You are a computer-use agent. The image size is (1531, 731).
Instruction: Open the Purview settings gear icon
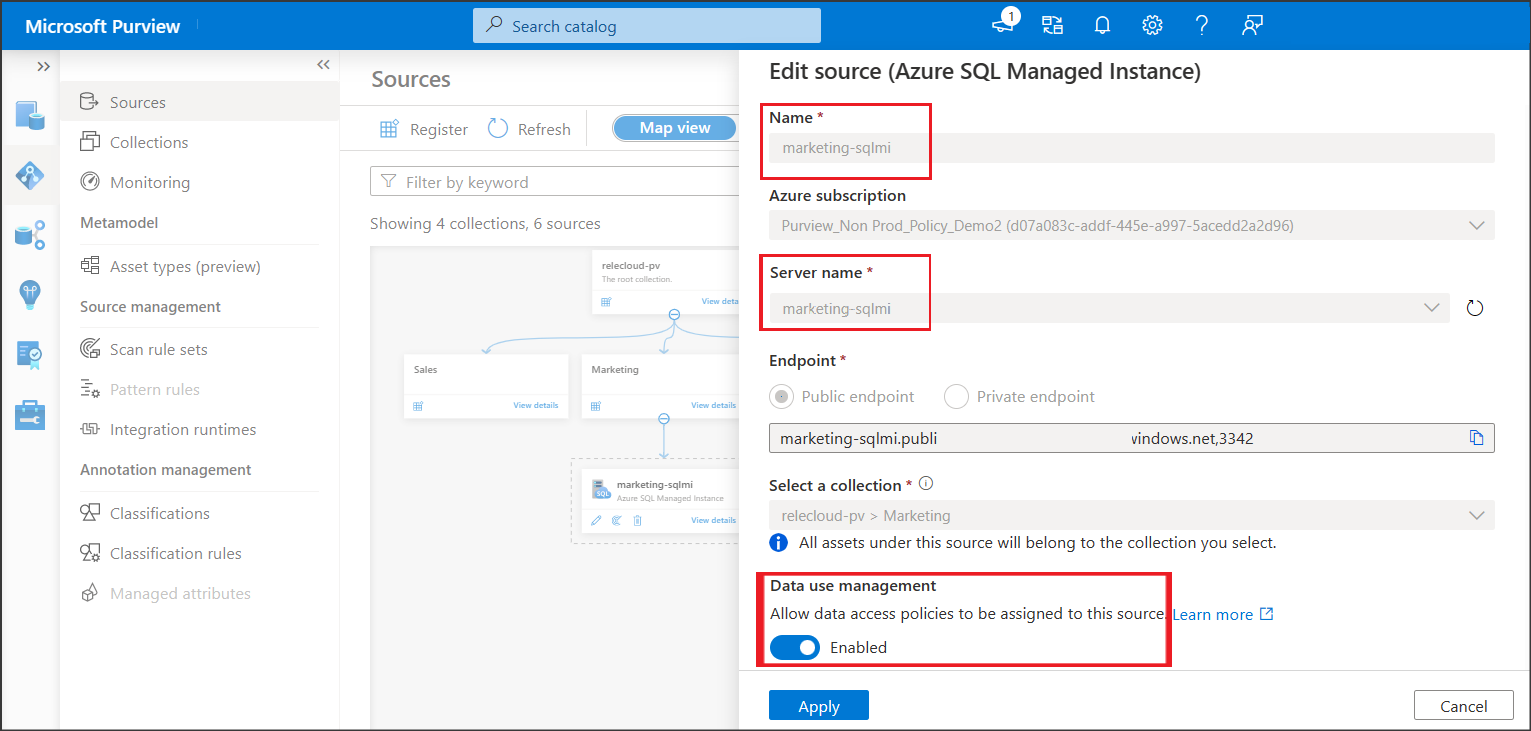1152,25
